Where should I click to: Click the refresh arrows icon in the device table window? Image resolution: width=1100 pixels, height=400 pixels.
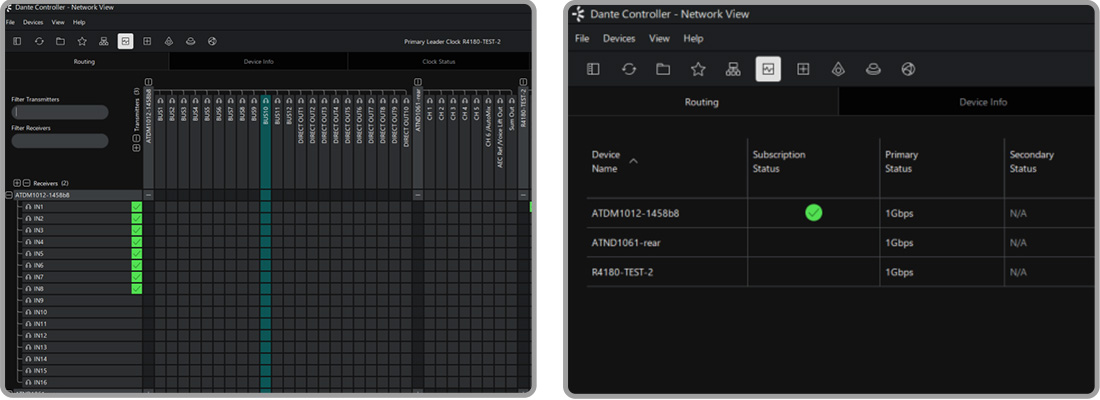pyautogui.click(x=629, y=69)
